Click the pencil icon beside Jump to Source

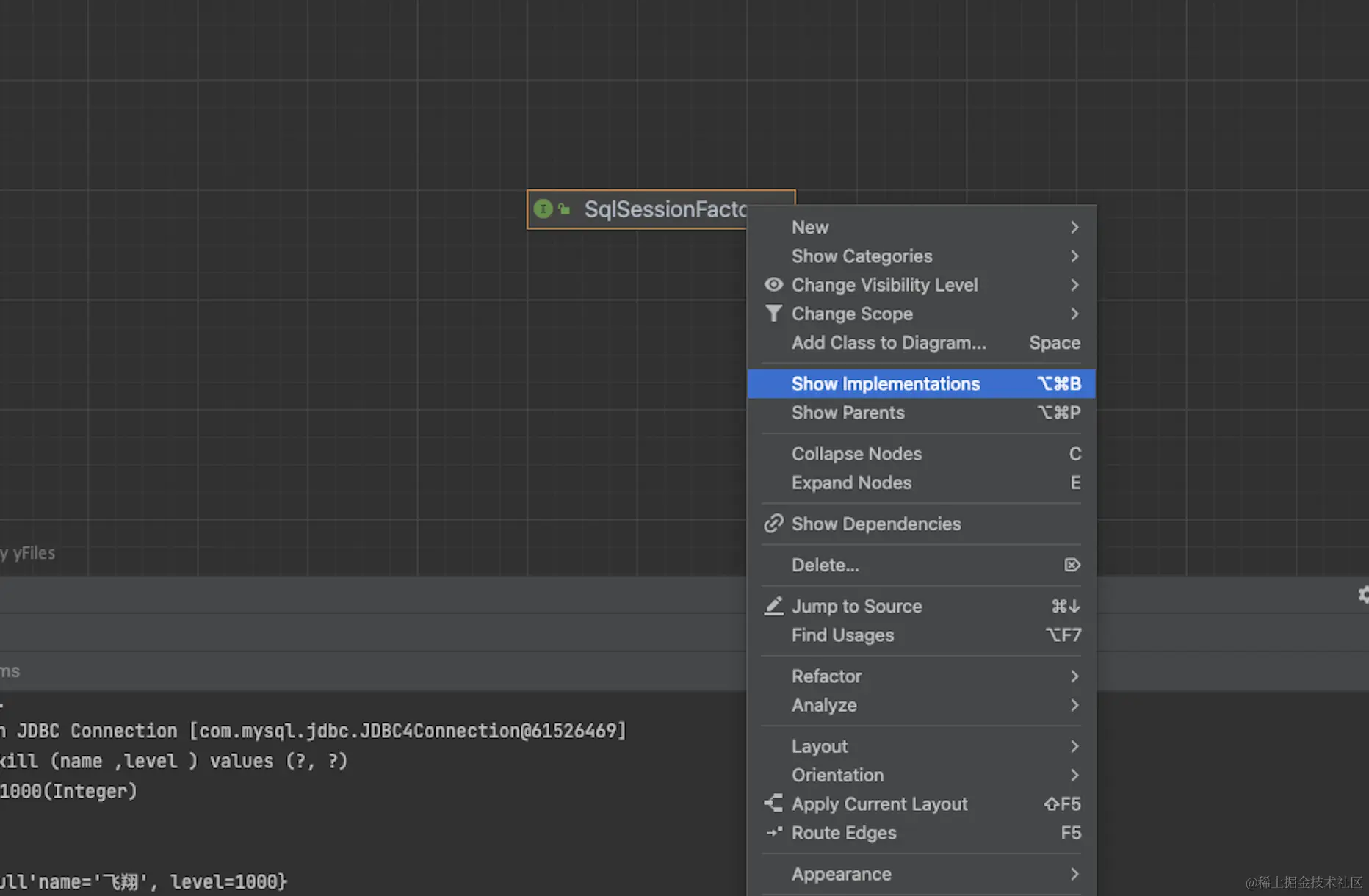773,606
